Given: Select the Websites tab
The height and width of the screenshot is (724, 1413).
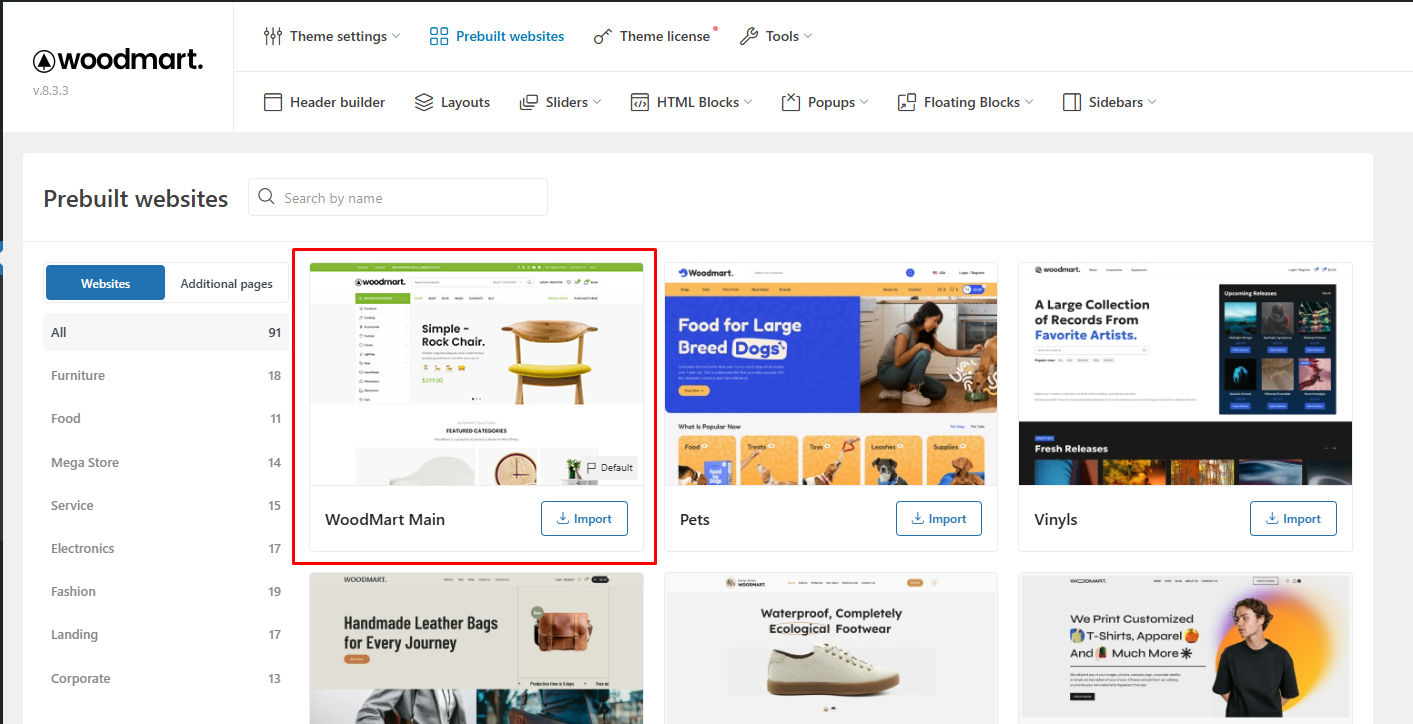Looking at the screenshot, I should tap(105, 284).
